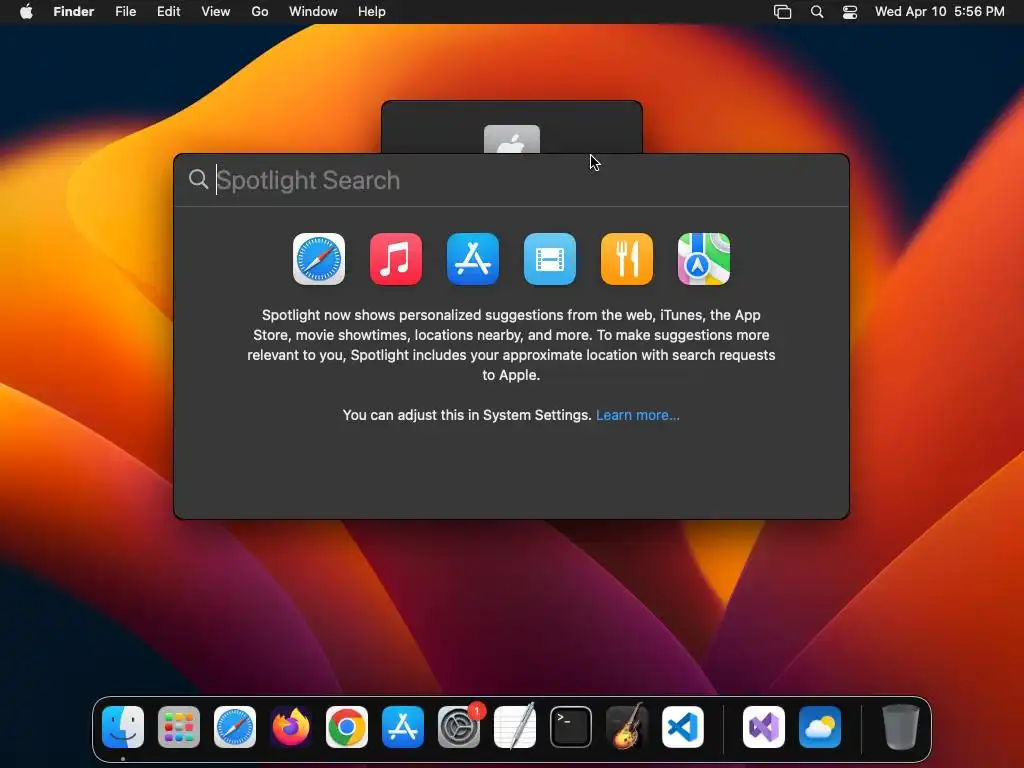Open the Apple menu
1024x768 pixels.
[26, 12]
